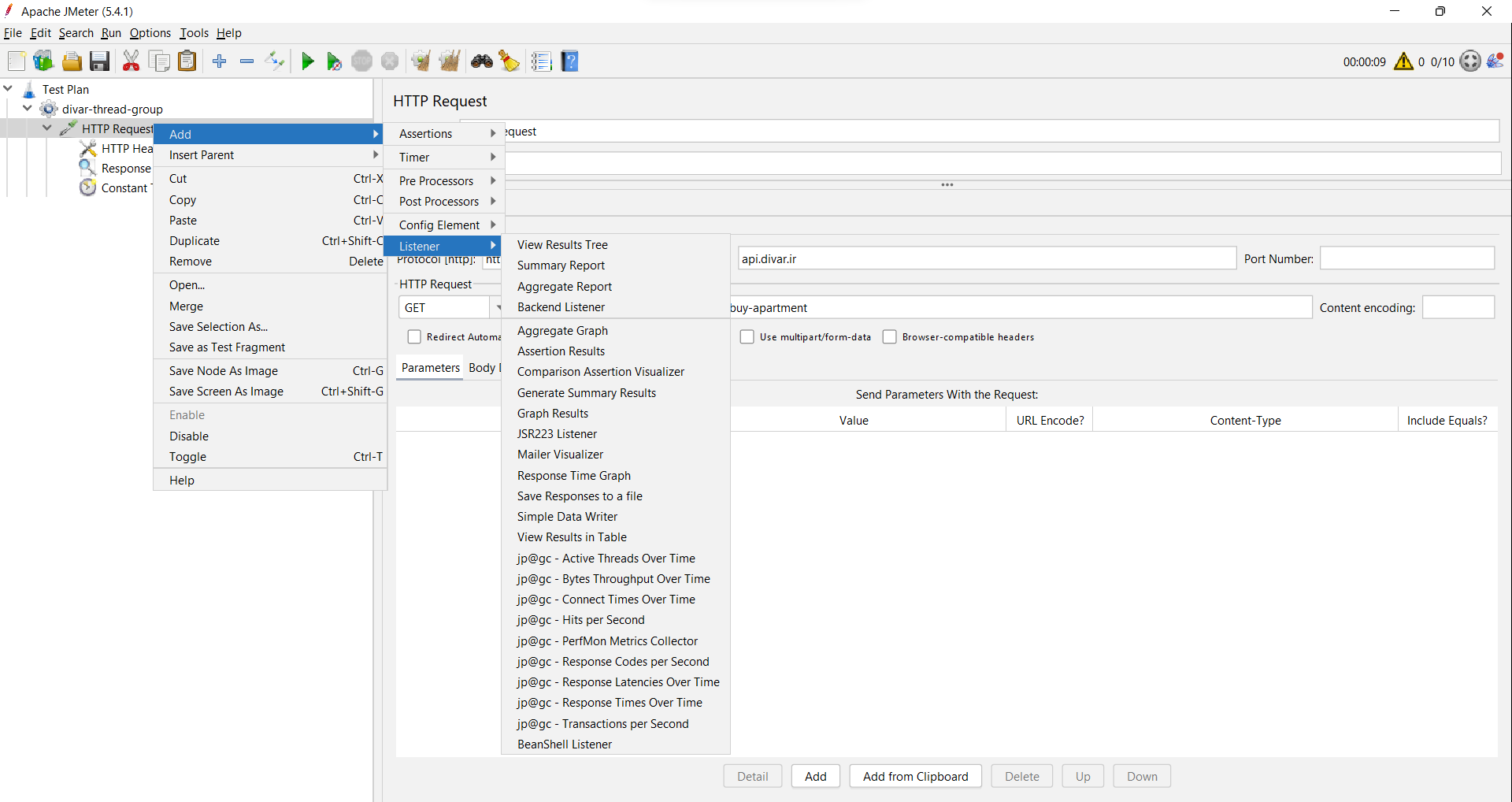Click the Search binoculars icon
Screen dimensions: 1512x802
[482, 61]
